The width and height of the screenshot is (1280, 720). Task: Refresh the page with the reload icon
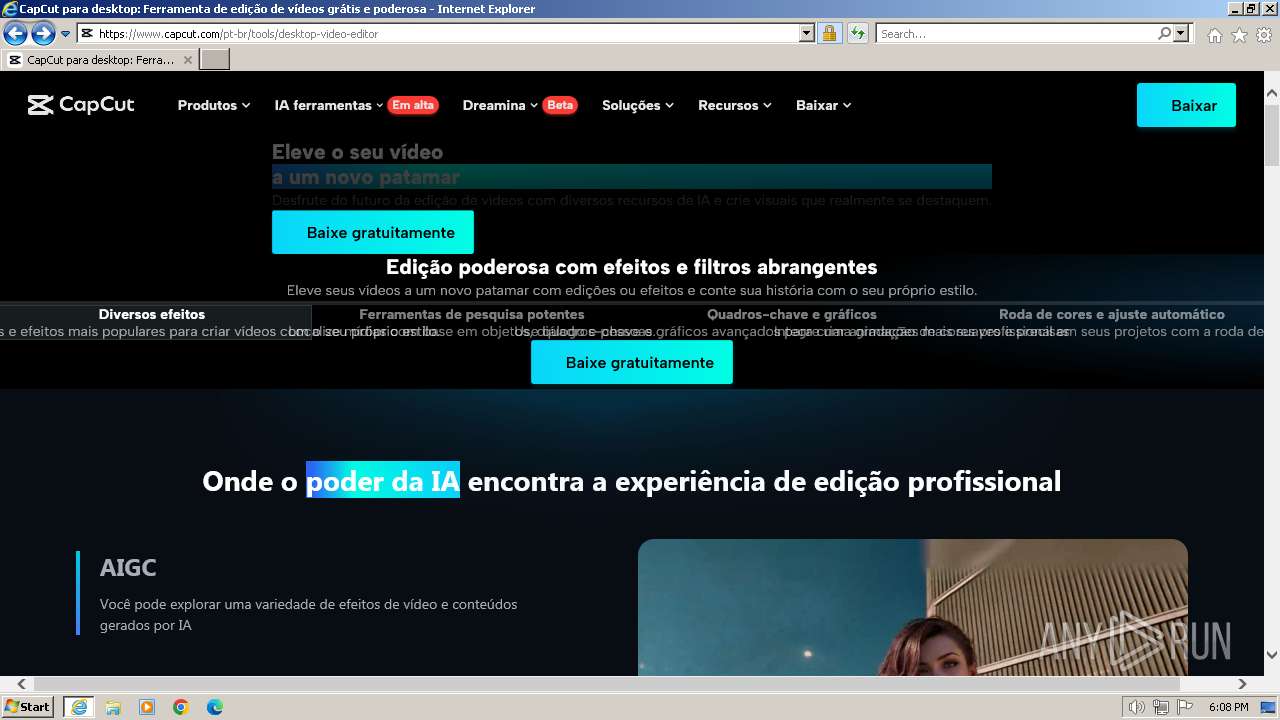click(857, 34)
